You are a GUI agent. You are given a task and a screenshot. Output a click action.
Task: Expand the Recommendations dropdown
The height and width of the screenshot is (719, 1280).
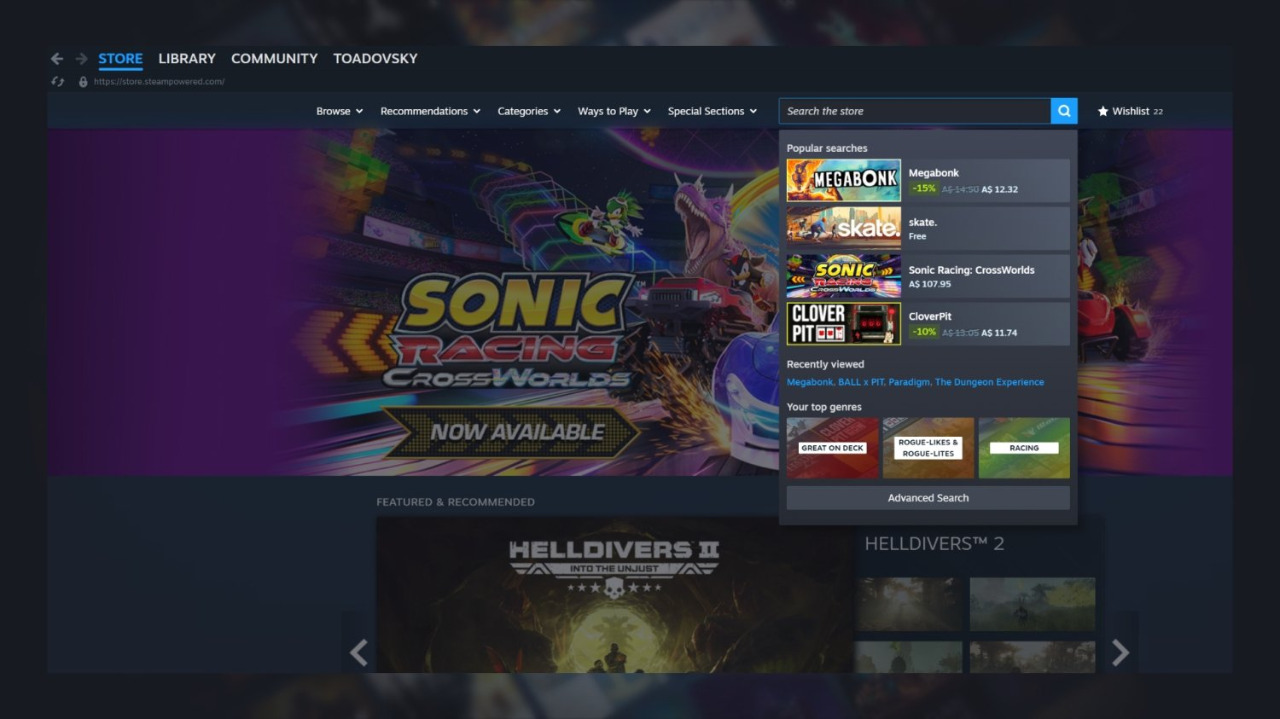coord(430,111)
